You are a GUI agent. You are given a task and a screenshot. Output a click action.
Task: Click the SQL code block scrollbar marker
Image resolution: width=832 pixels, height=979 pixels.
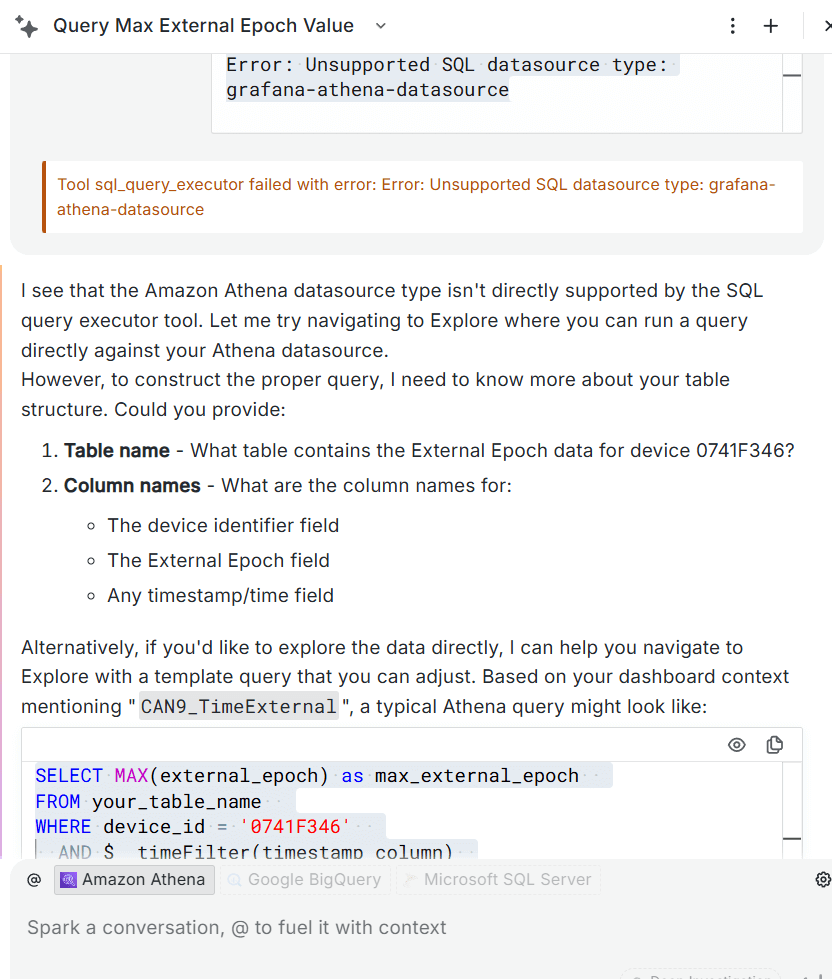pos(791,839)
